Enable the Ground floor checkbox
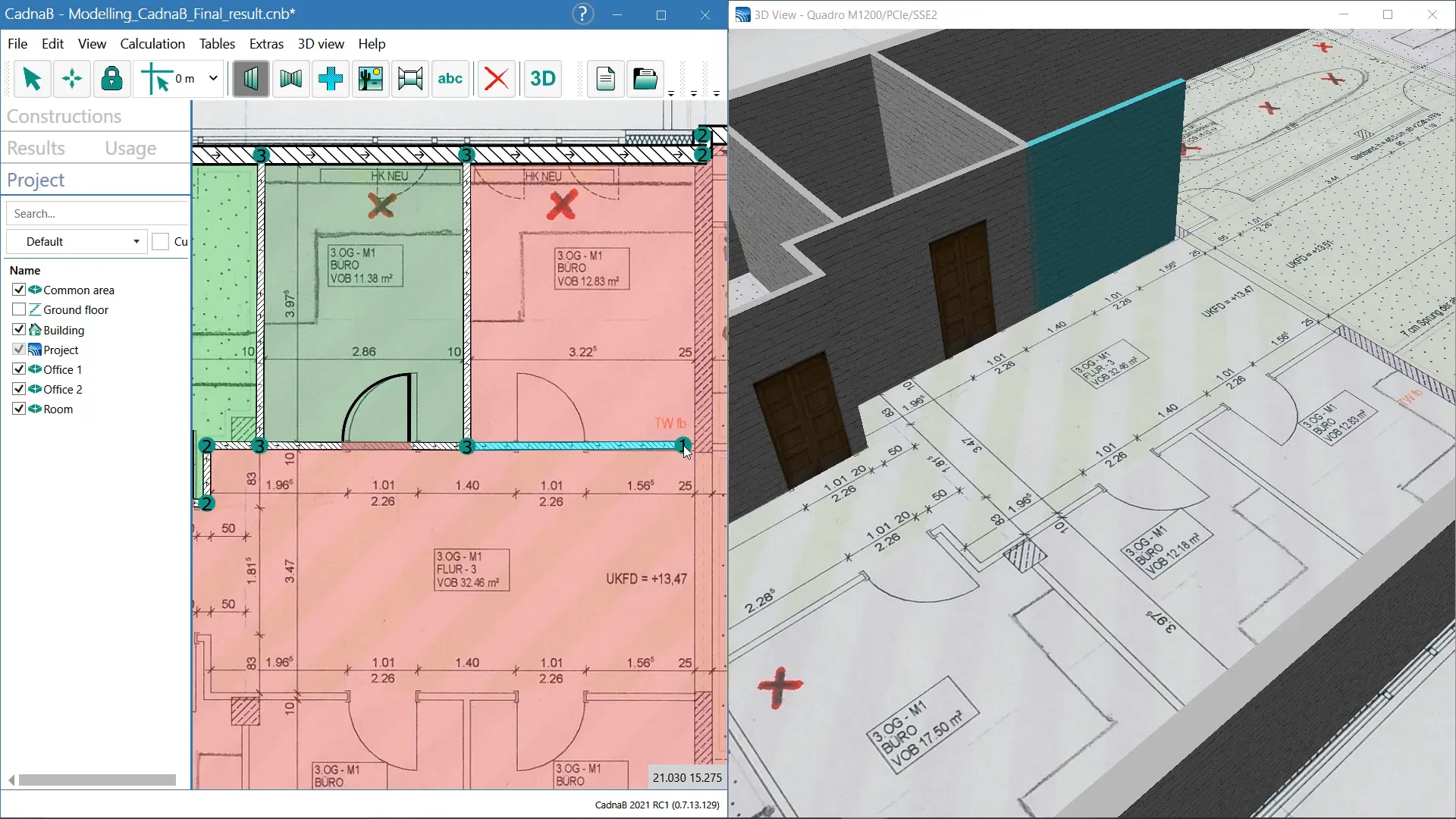 (x=19, y=309)
